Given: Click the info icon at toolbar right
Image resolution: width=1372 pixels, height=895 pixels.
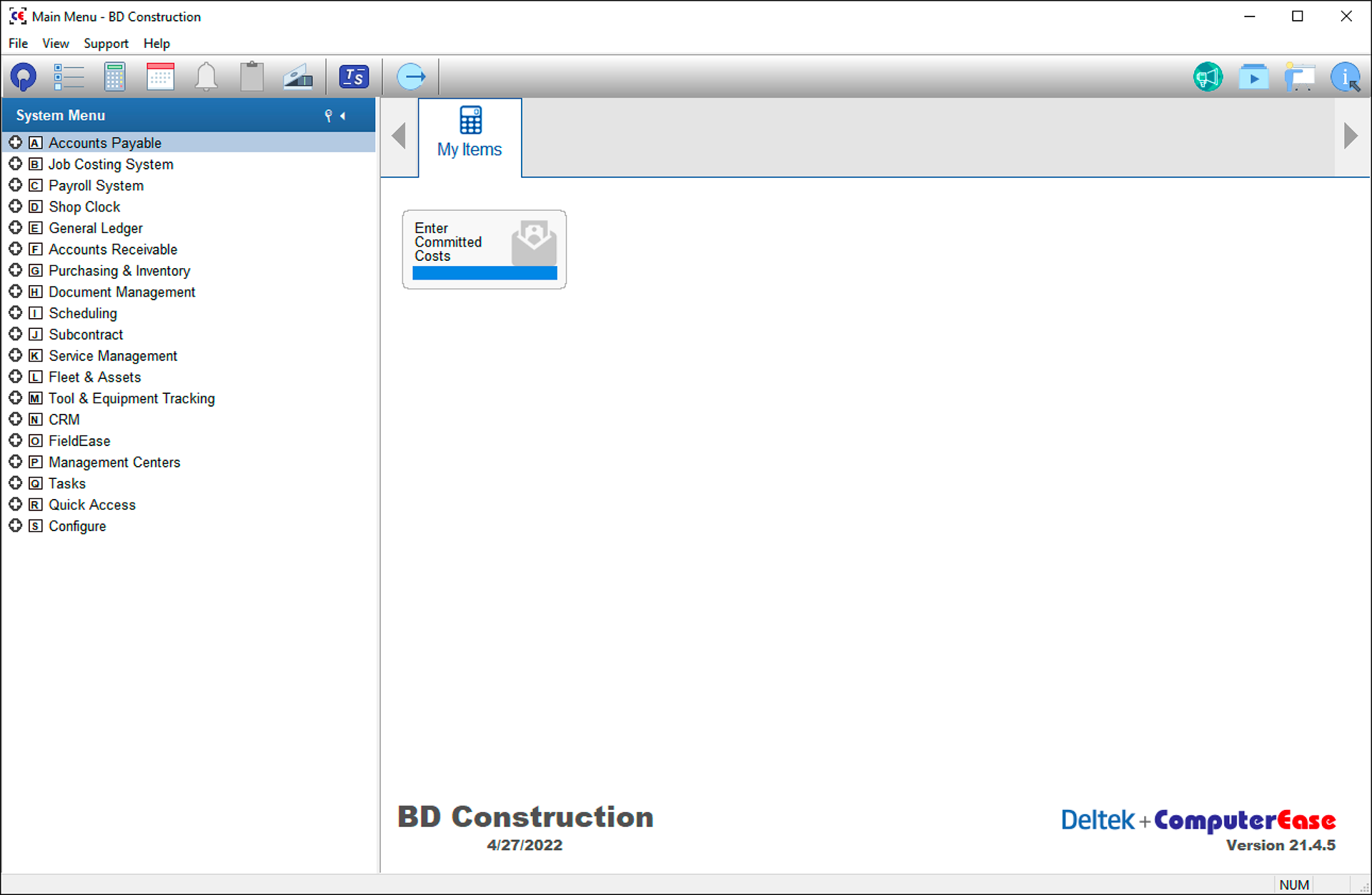Looking at the screenshot, I should click(1345, 76).
